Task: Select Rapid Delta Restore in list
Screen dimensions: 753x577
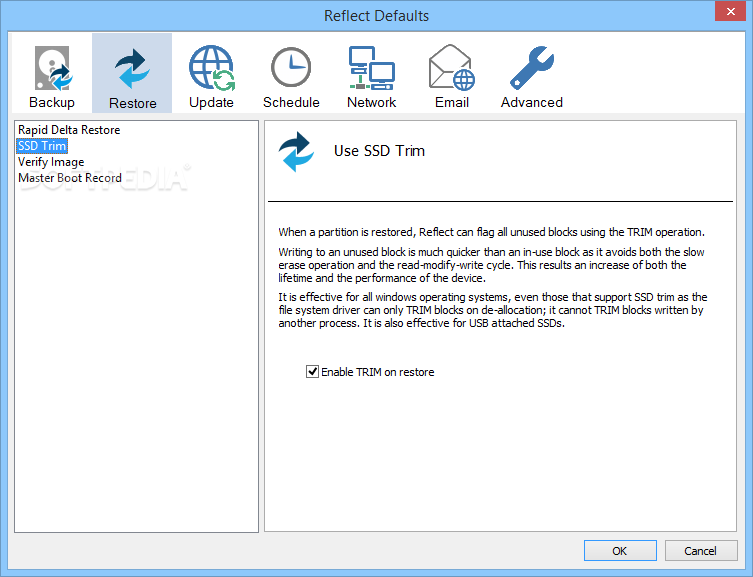Action: click(x=69, y=130)
